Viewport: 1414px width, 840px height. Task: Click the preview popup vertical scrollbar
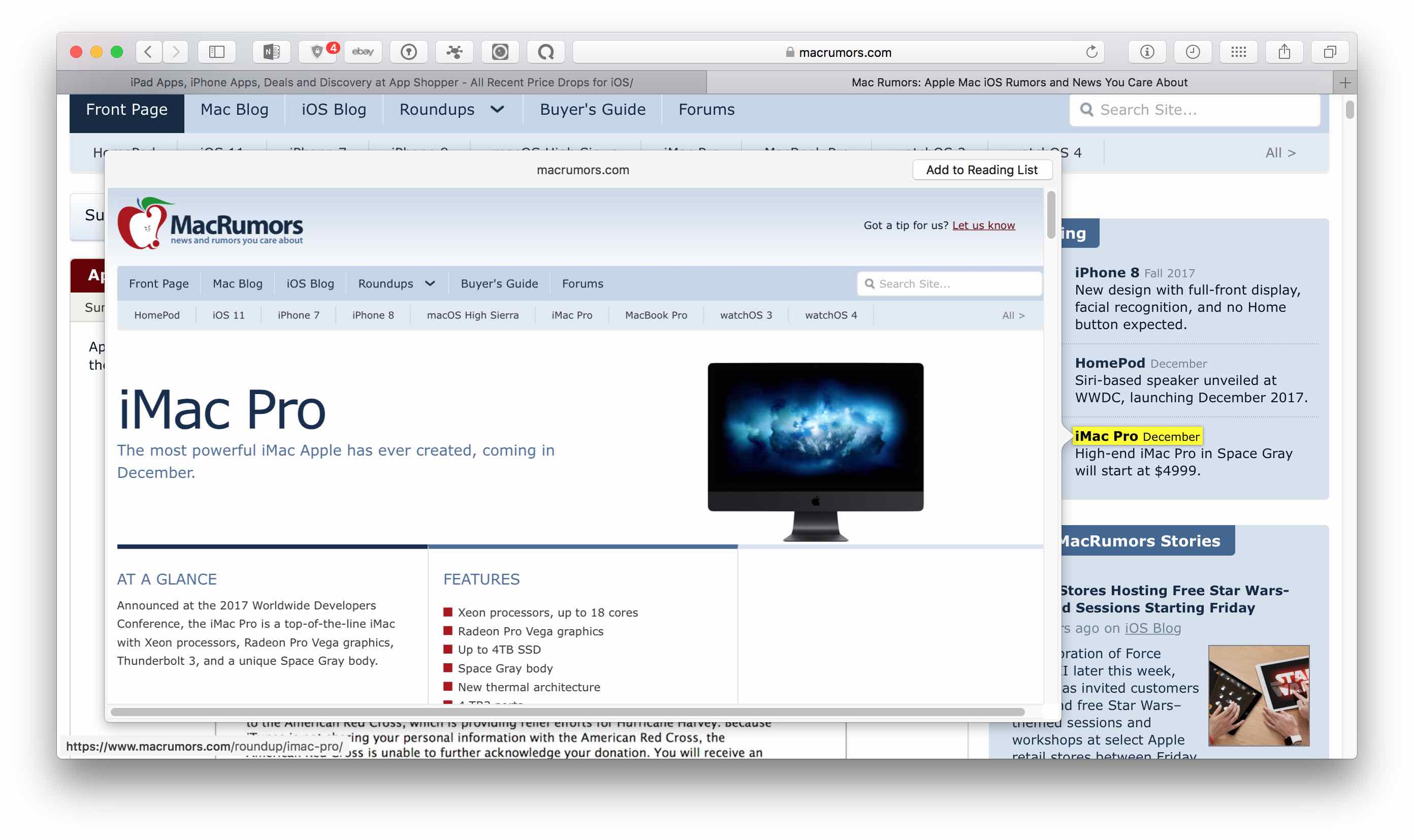tap(1050, 215)
